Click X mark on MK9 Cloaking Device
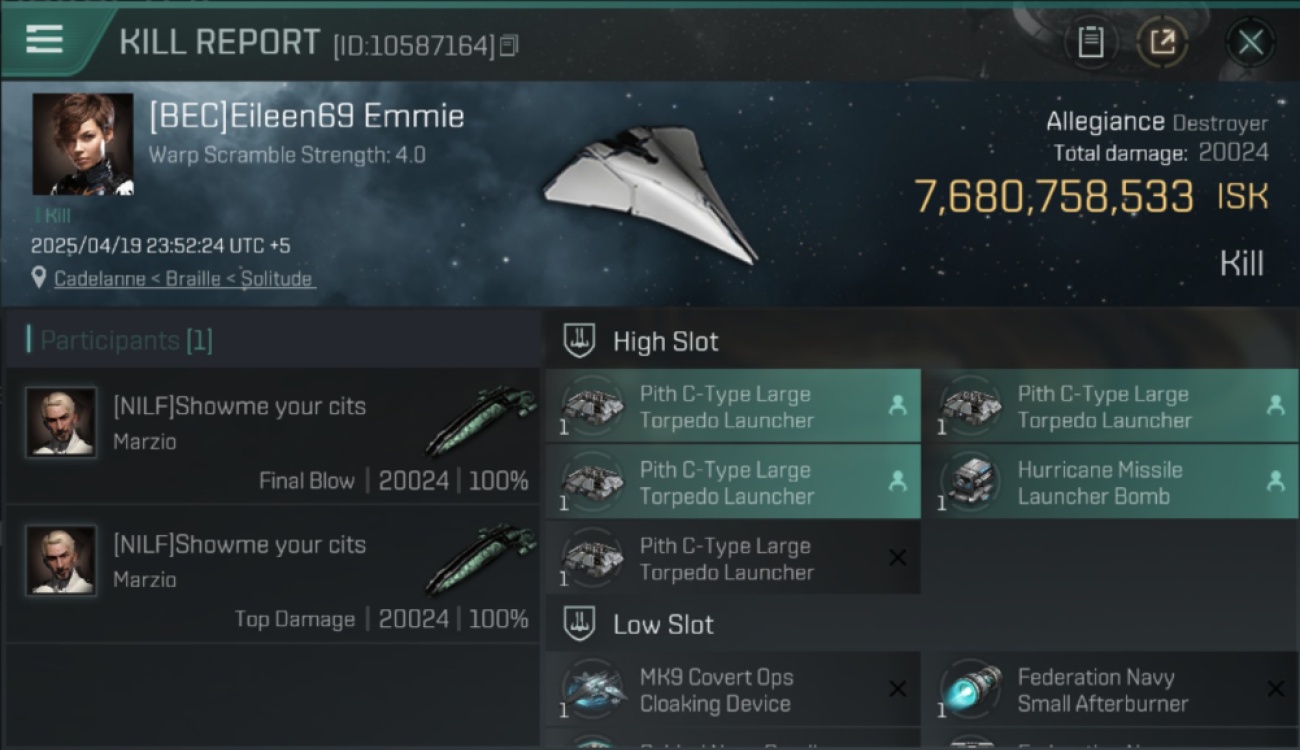Viewport: 1300px width, 750px height. [x=897, y=689]
